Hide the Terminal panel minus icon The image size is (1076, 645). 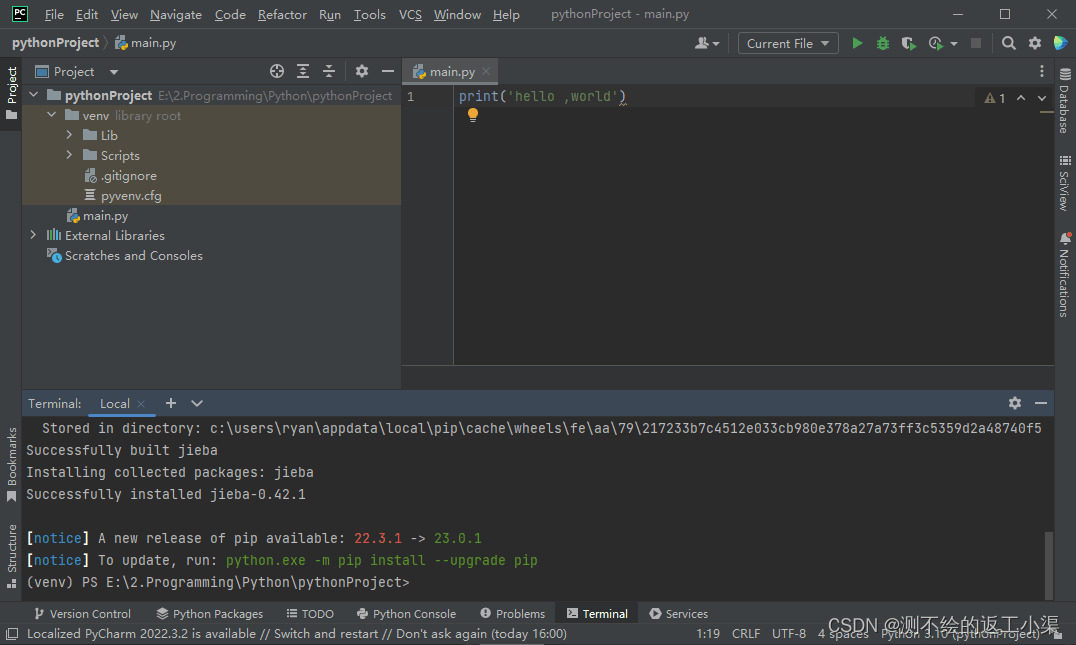point(1041,403)
